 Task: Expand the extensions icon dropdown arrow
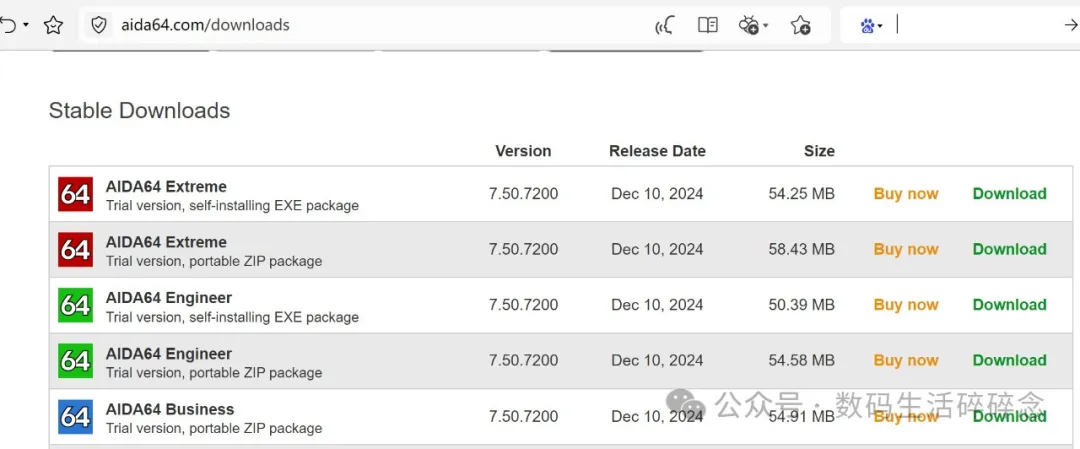pos(766,26)
